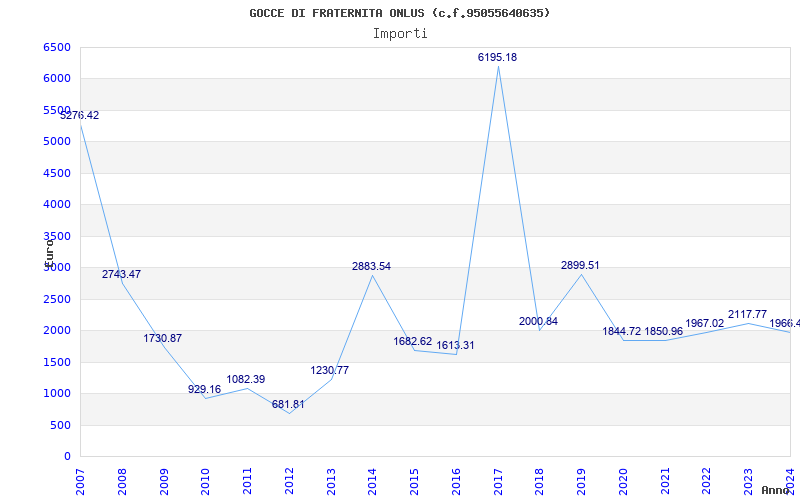Click the x-axis year 2013
The image size is (800, 500).
point(331,482)
